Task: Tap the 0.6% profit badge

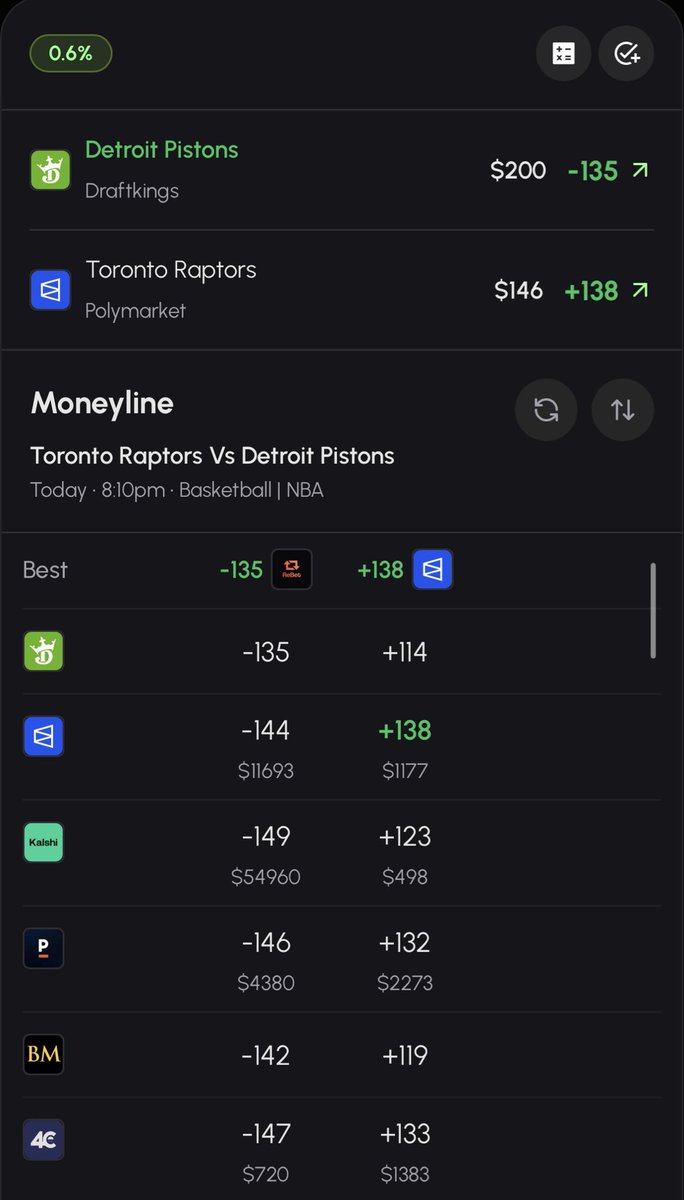Action: pyautogui.click(x=71, y=53)
